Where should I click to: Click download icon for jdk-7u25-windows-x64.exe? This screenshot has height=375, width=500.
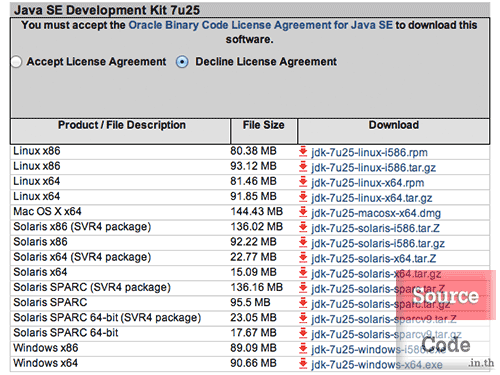click(x=303, y=364)
